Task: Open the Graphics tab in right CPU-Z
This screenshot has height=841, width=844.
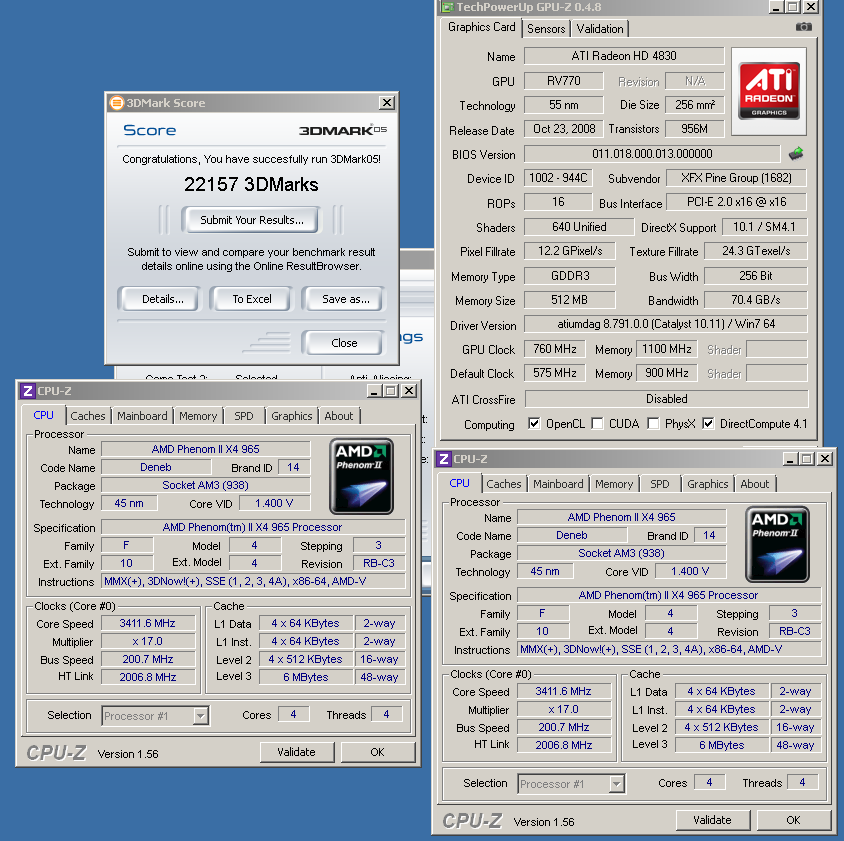Action: [708, 484]
